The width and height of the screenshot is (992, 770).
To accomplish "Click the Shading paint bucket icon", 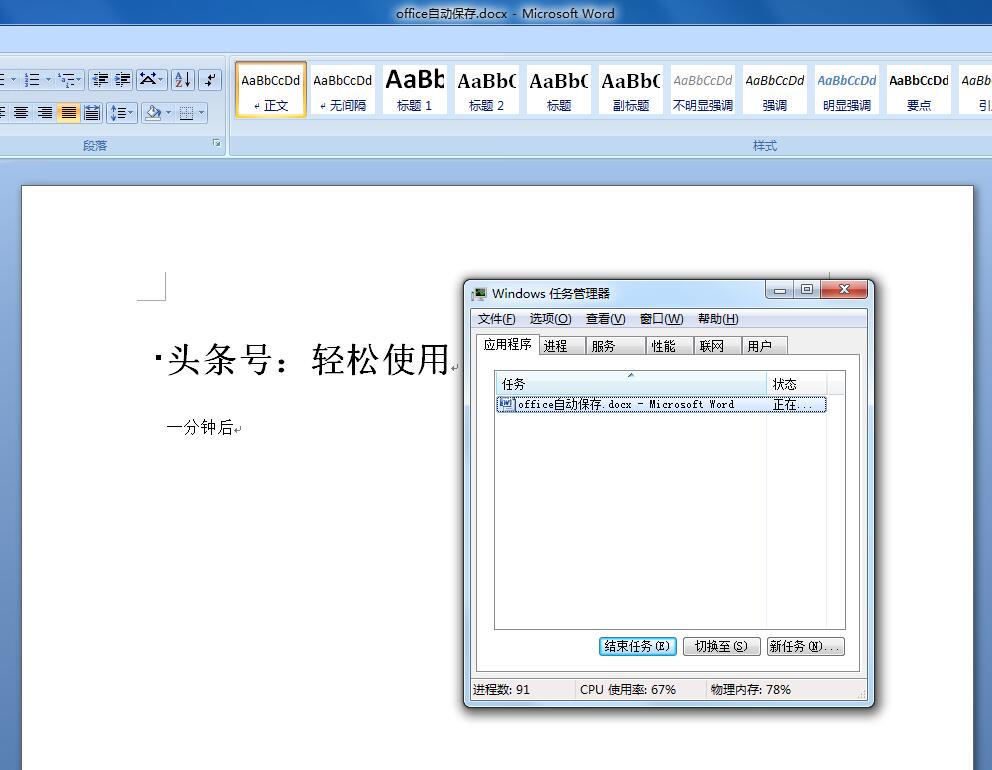I will [x=153, y=112].
